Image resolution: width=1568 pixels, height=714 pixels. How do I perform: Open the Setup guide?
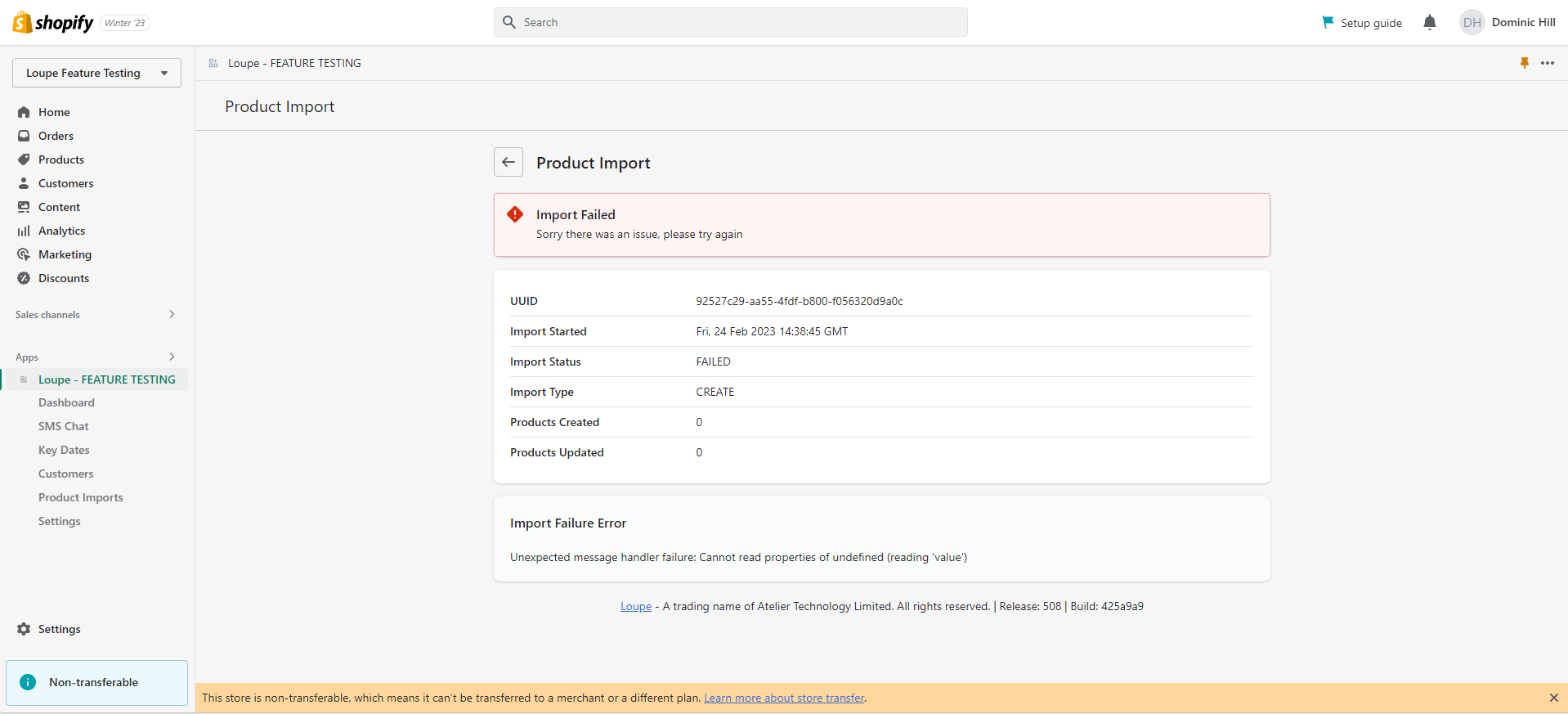[1362, 22]
